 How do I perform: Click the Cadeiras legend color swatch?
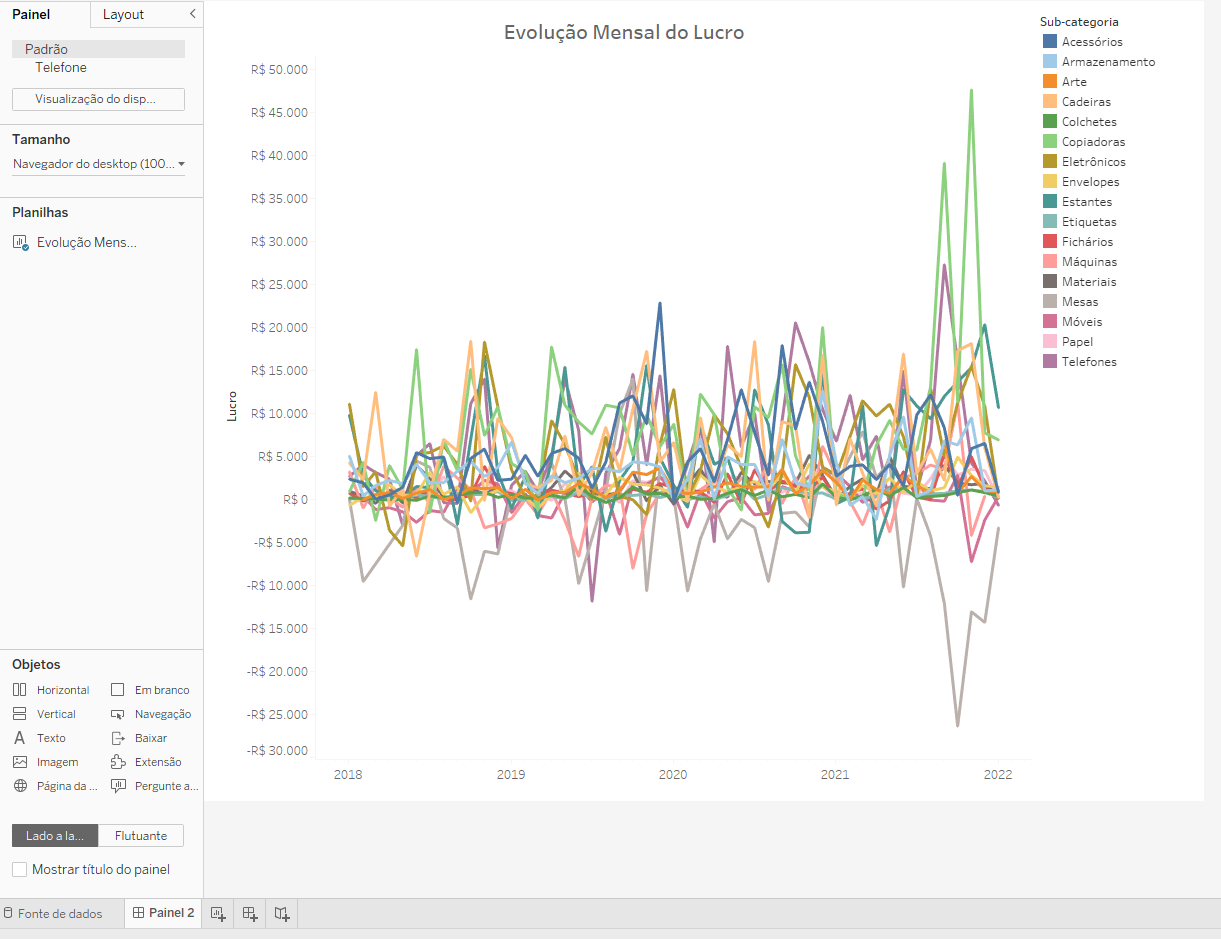1050,101
